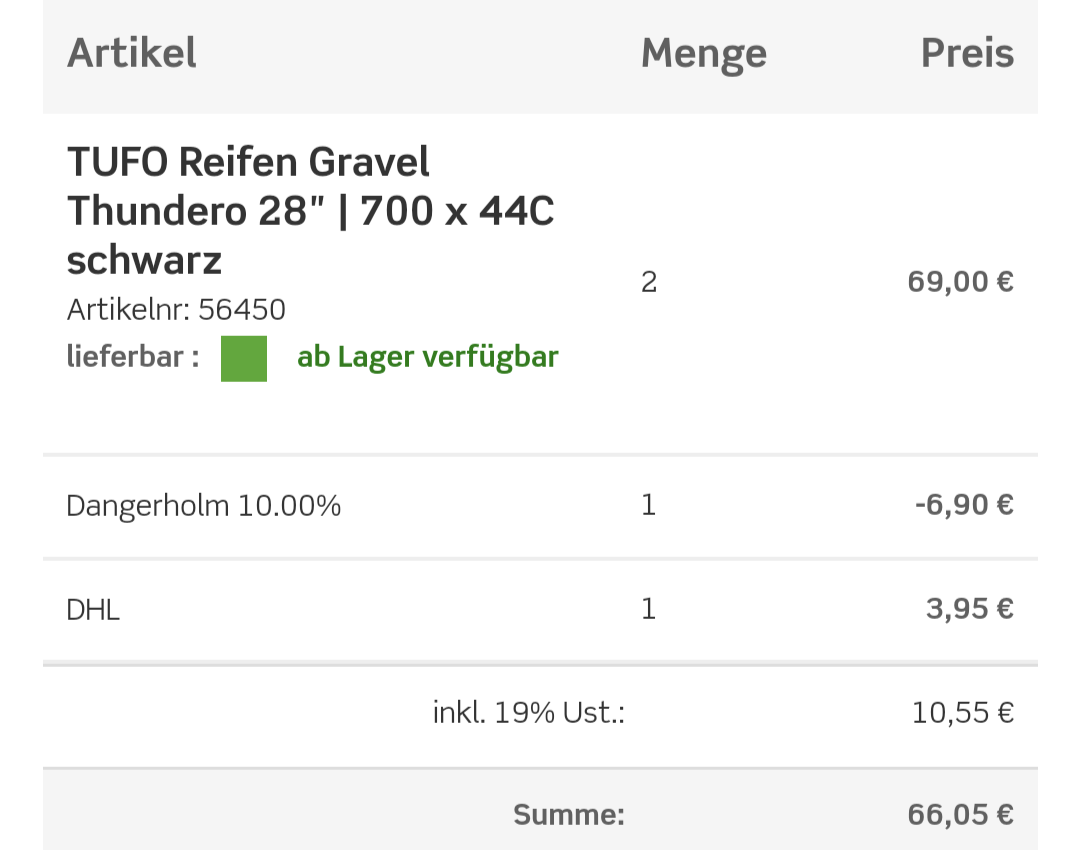This screenshot has height=850, width=1080.
Task: Select the DHL shipping row label
Action: click(x=93, y=610)
